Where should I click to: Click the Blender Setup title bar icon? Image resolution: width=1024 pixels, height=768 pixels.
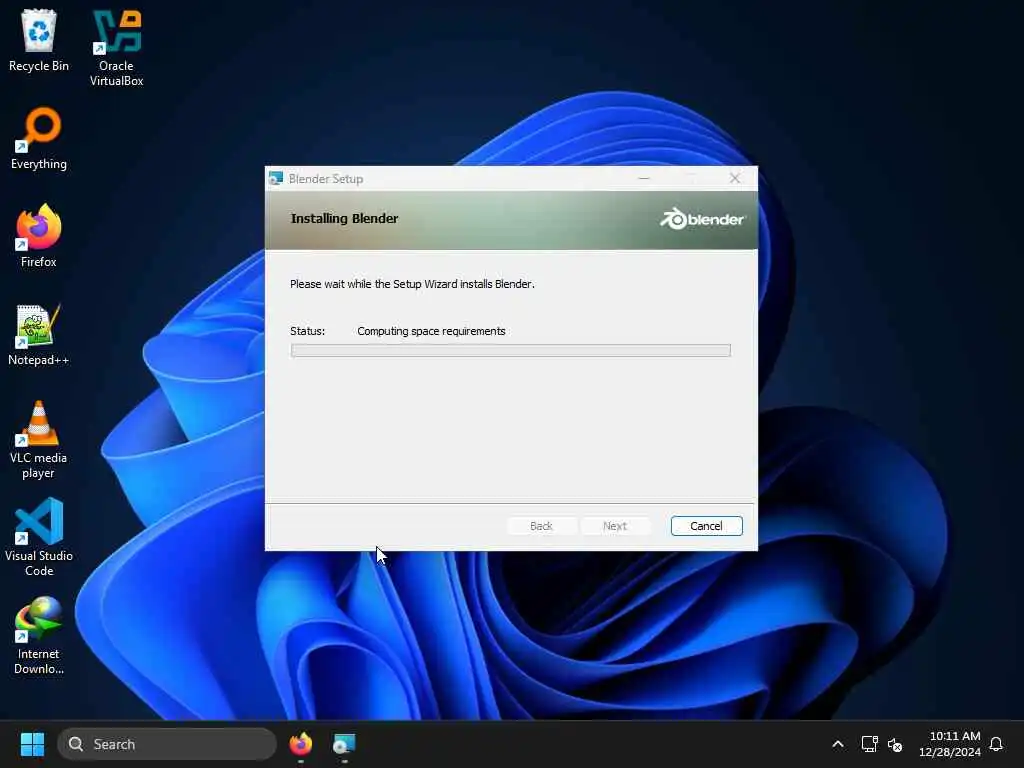[x=276, y=178]
